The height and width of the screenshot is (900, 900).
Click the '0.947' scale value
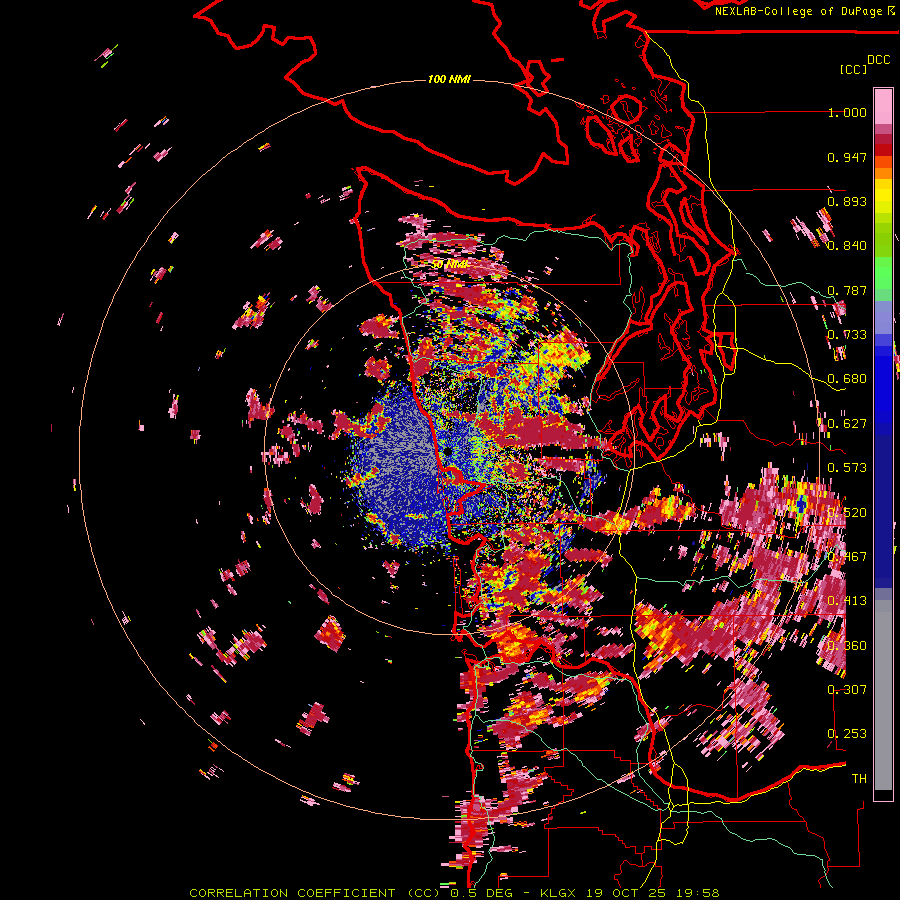(x=847, y=157)
